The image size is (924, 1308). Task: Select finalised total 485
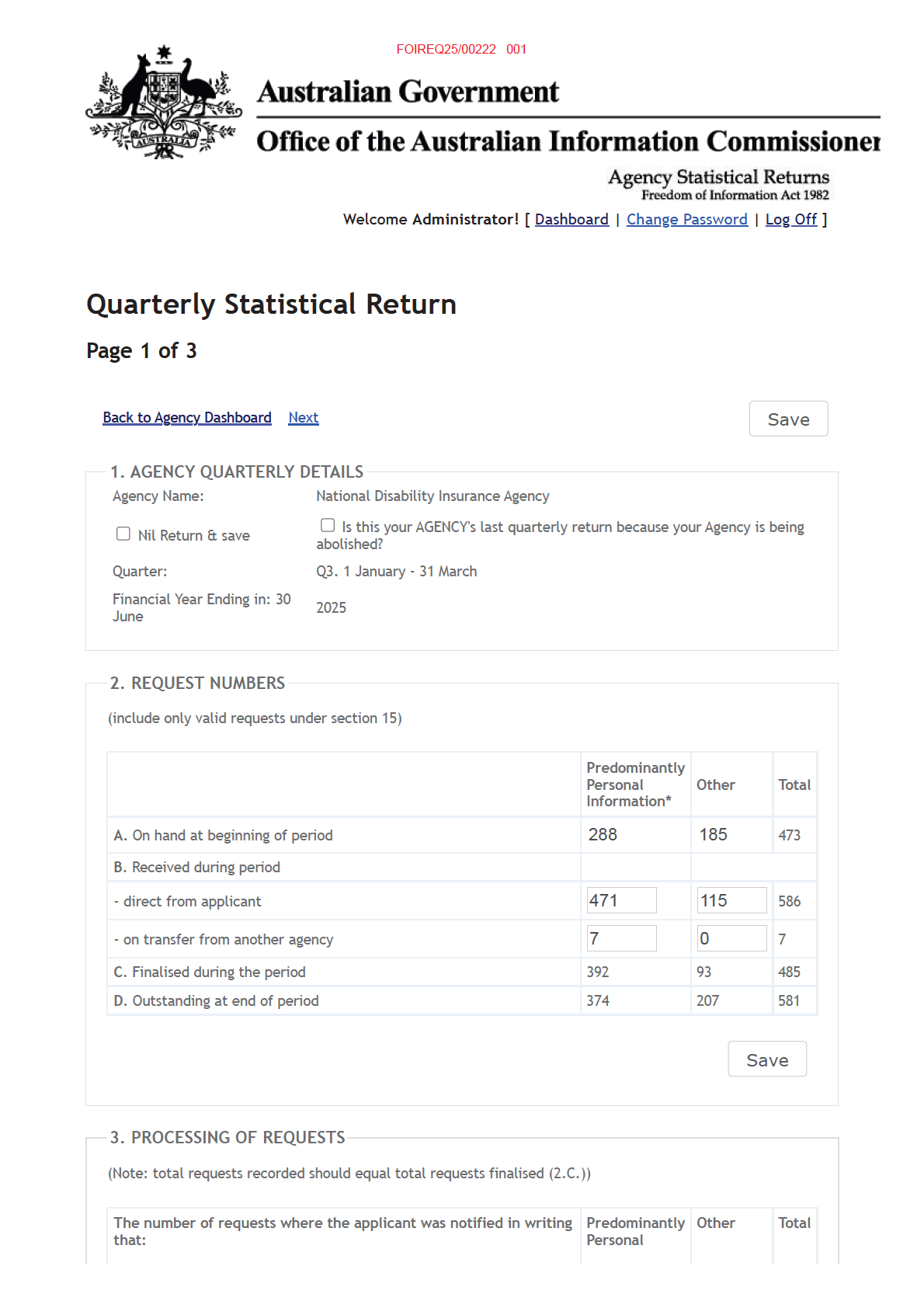pyautogui.click(x=789, y=972)
